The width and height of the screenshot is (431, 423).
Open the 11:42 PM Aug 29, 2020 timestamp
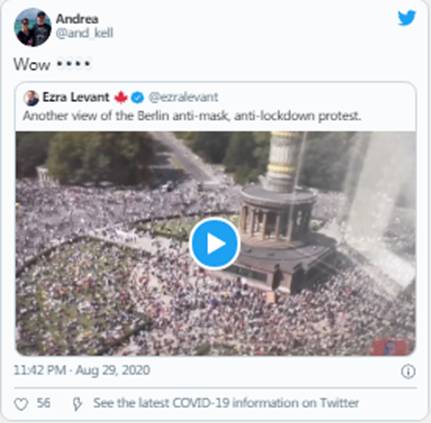pos(82,370)
